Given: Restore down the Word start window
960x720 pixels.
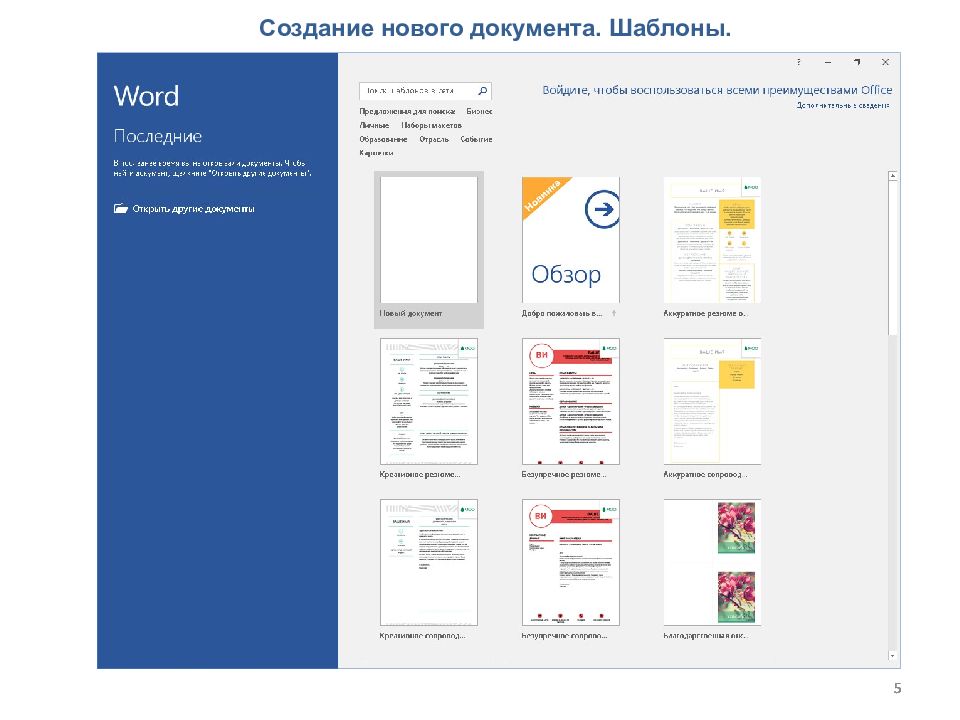Looking at the screenshot, I should (x=857, y=62).
